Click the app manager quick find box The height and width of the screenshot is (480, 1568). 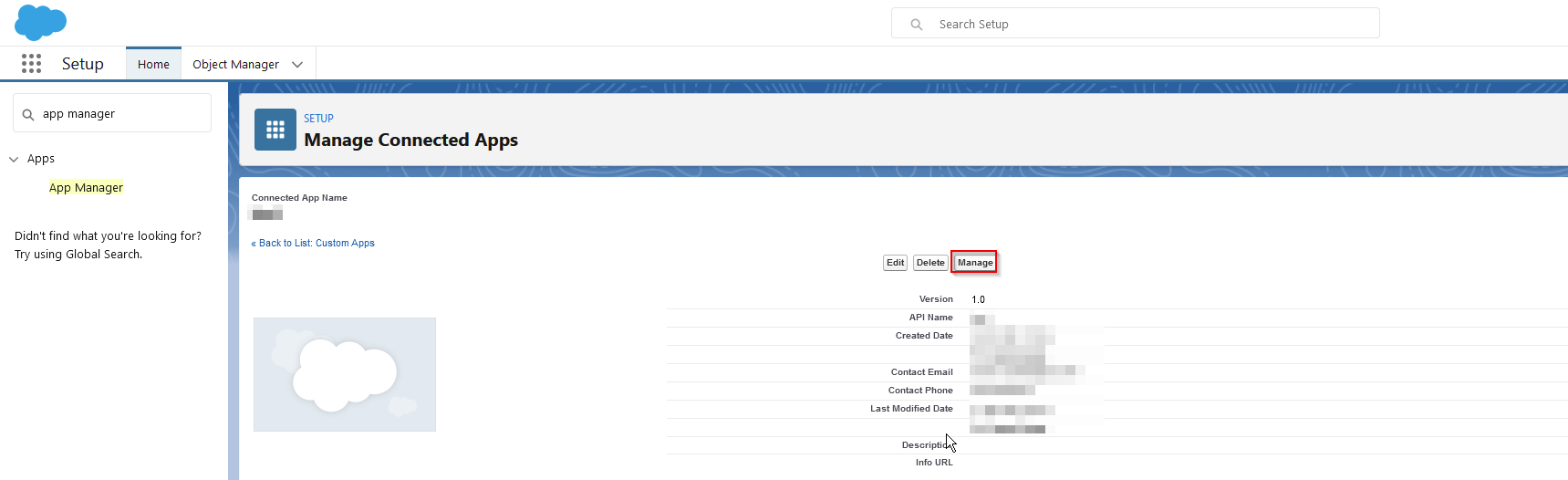(112, 114)
